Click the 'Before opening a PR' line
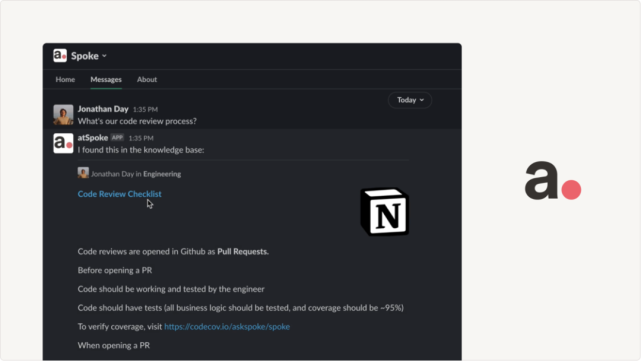Screen dimensions: 641x361 [x=115, y=270]
